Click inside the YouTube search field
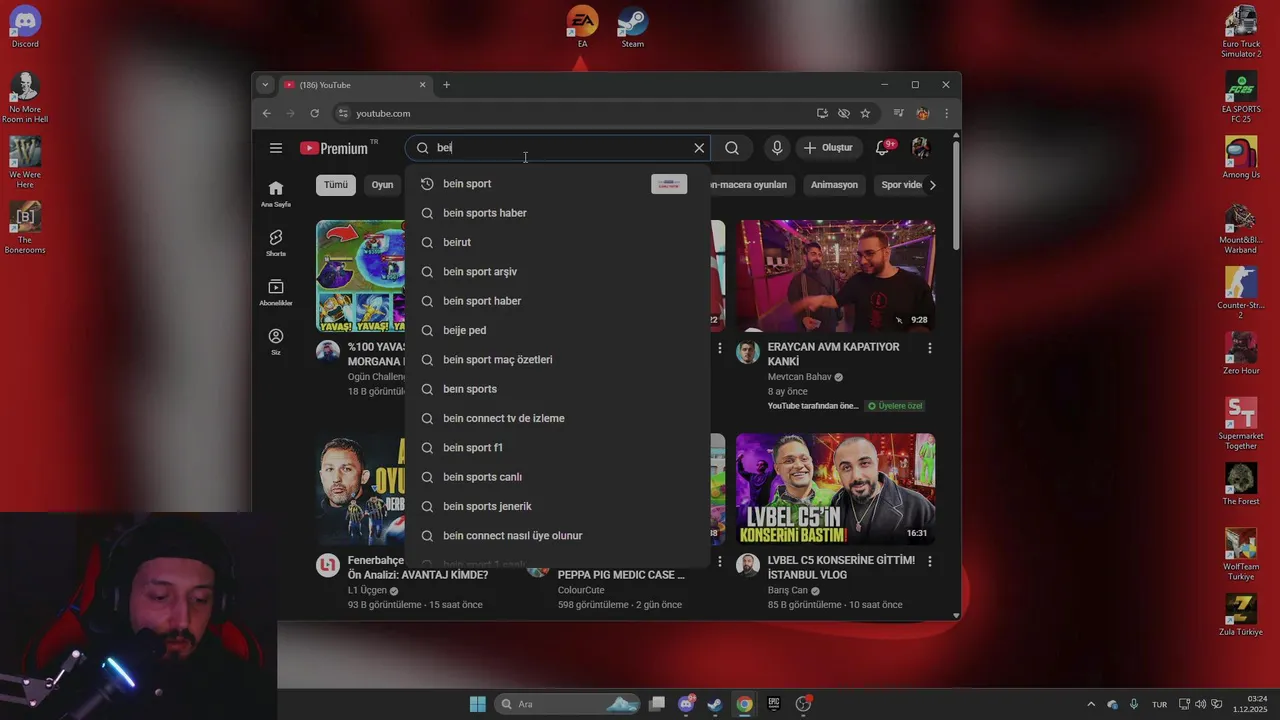 [560, 148]
